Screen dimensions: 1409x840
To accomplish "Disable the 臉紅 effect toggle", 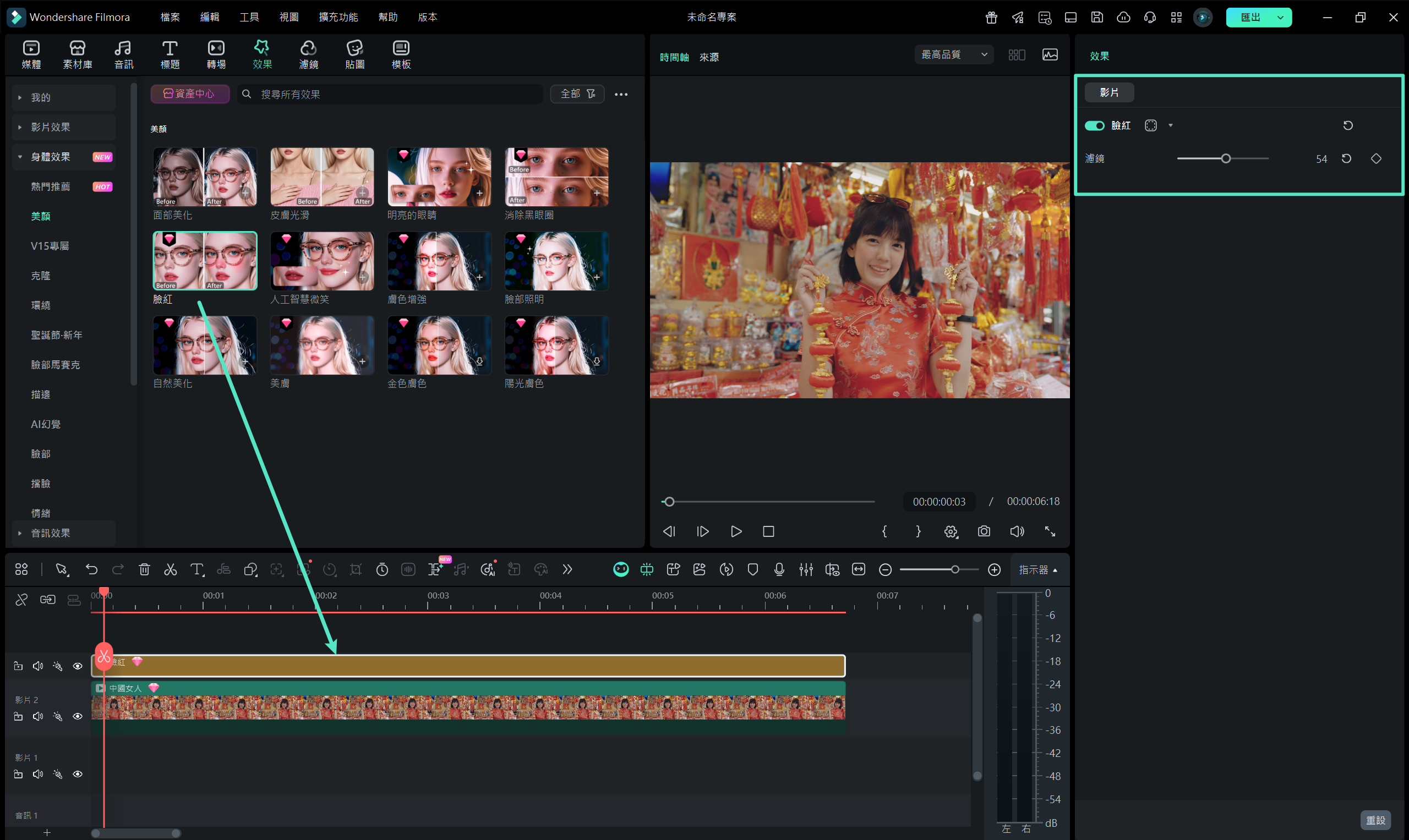I will 1094,125.
